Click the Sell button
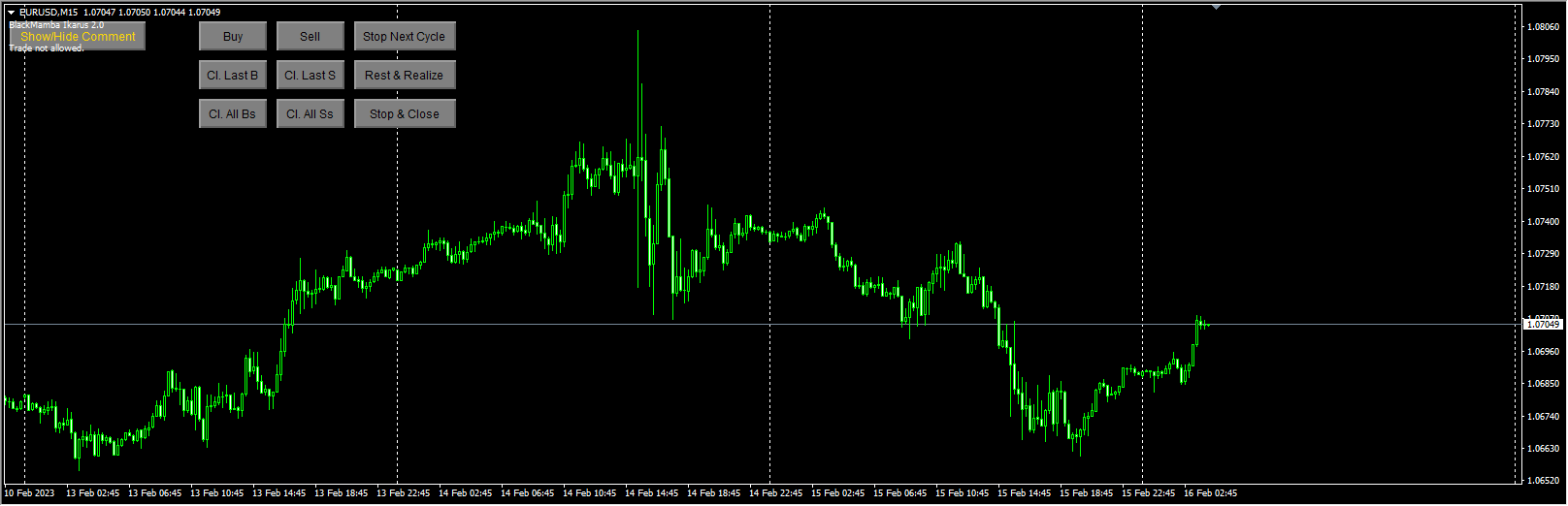Image resolution: width=1568 pixels, height=506 pixels. pos(310,37)
